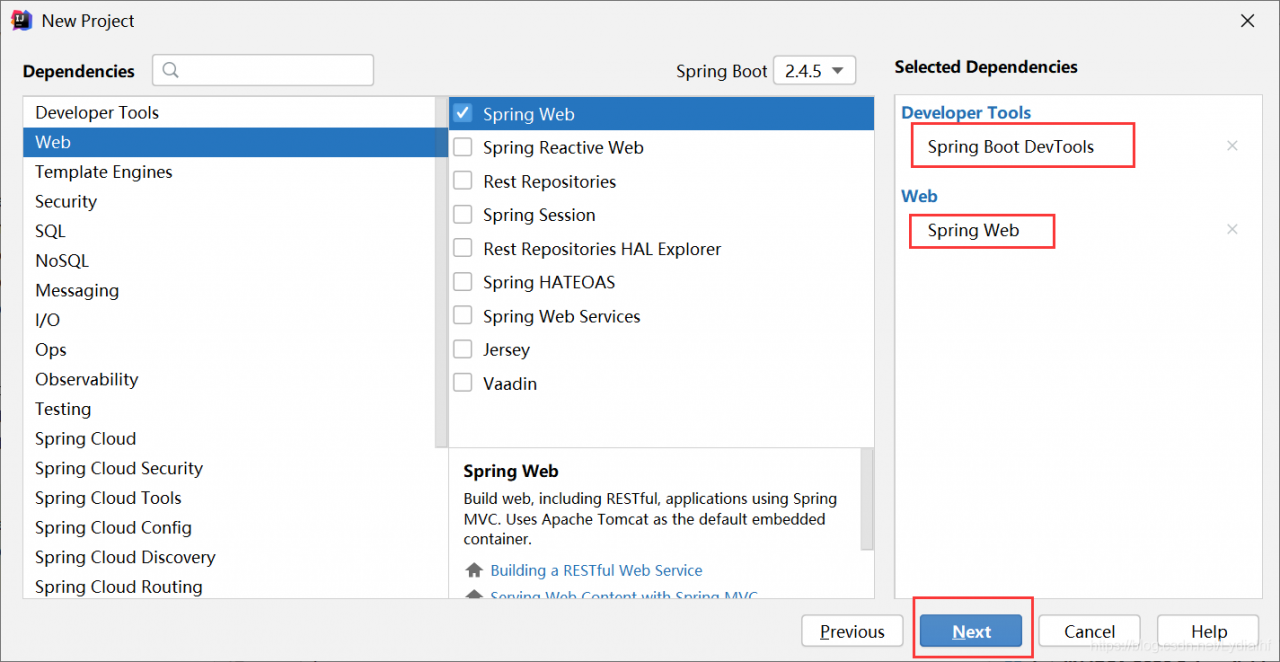This screenshot has width=1280, height=662.
Task: Click the home icon beside Building a RESTful Web Service
Action: (x=474, y=570)
